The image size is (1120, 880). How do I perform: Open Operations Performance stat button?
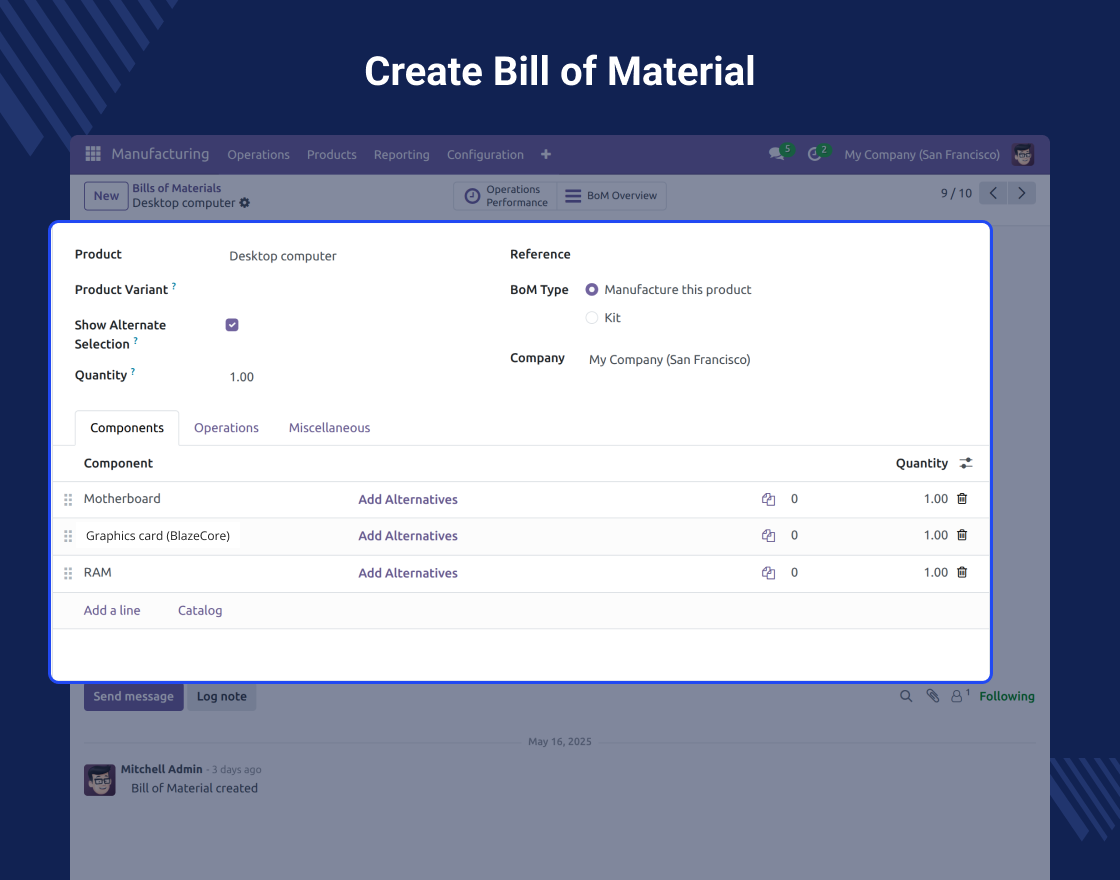pyautogui.click(x=505, y=196)
